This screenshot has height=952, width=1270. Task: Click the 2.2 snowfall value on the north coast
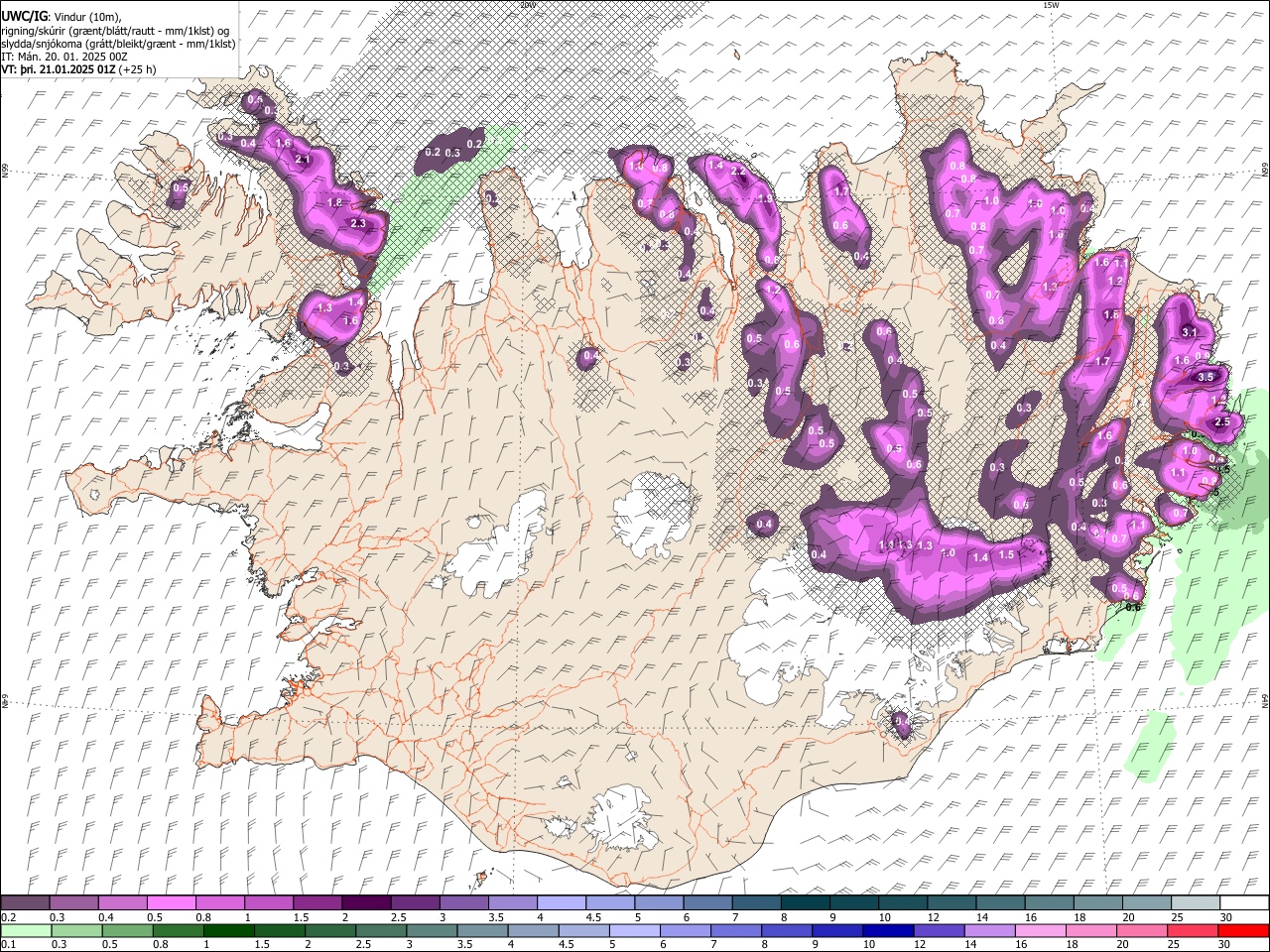click(x=738, y=171)
